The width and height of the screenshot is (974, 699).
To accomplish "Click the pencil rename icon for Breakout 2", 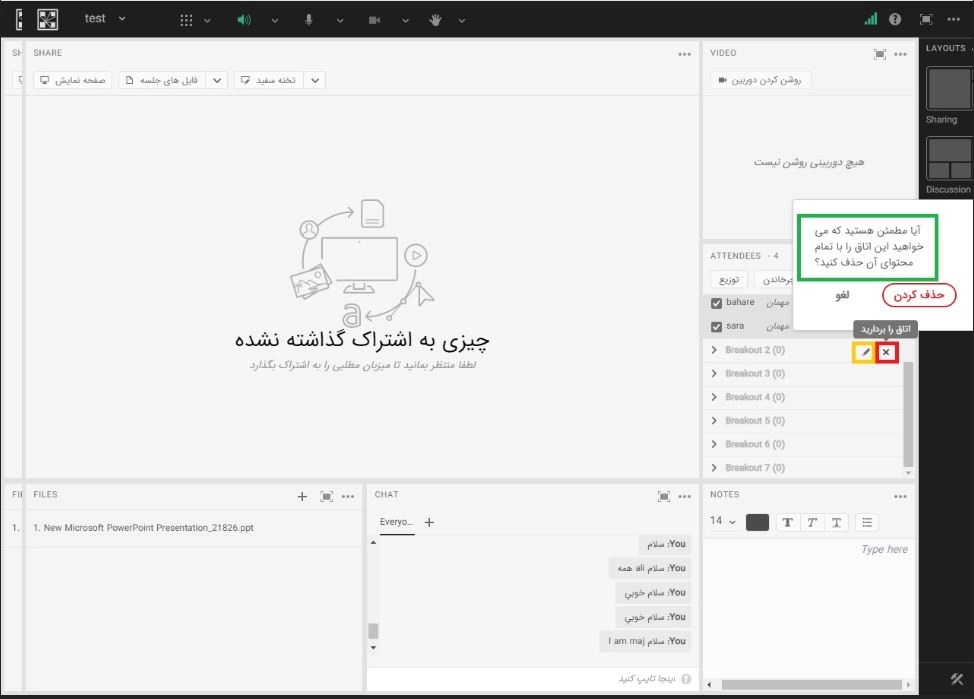I will [x=864, y=352].
